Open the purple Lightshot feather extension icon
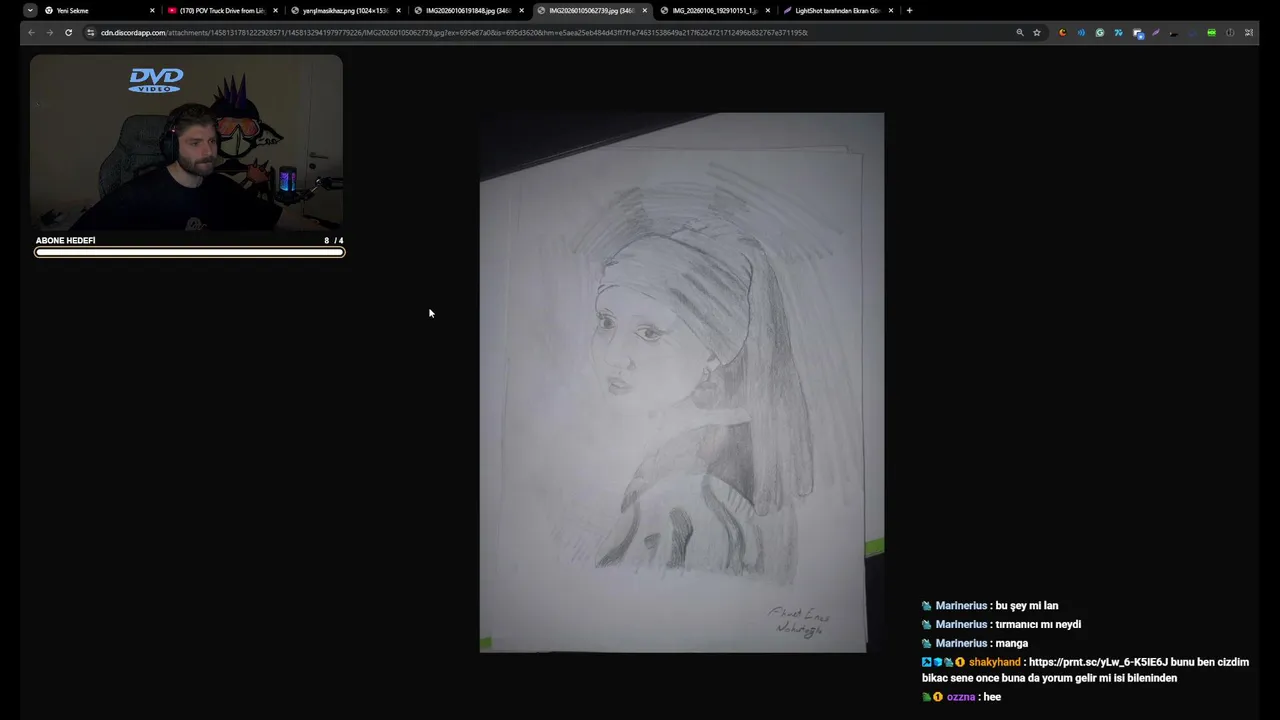The image size is (1280, 720). click(x=1156, y=32)
